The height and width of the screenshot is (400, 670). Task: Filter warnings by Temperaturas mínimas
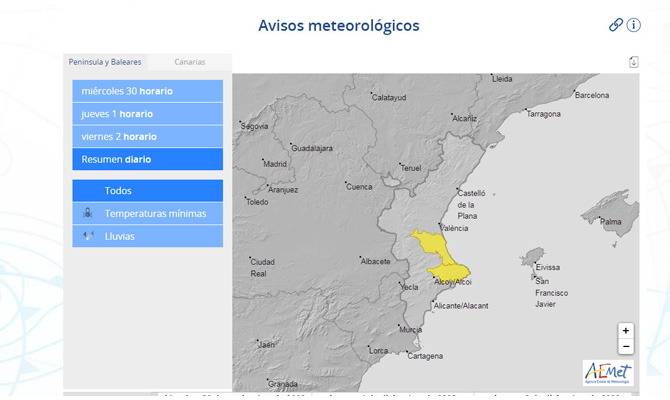147,213
